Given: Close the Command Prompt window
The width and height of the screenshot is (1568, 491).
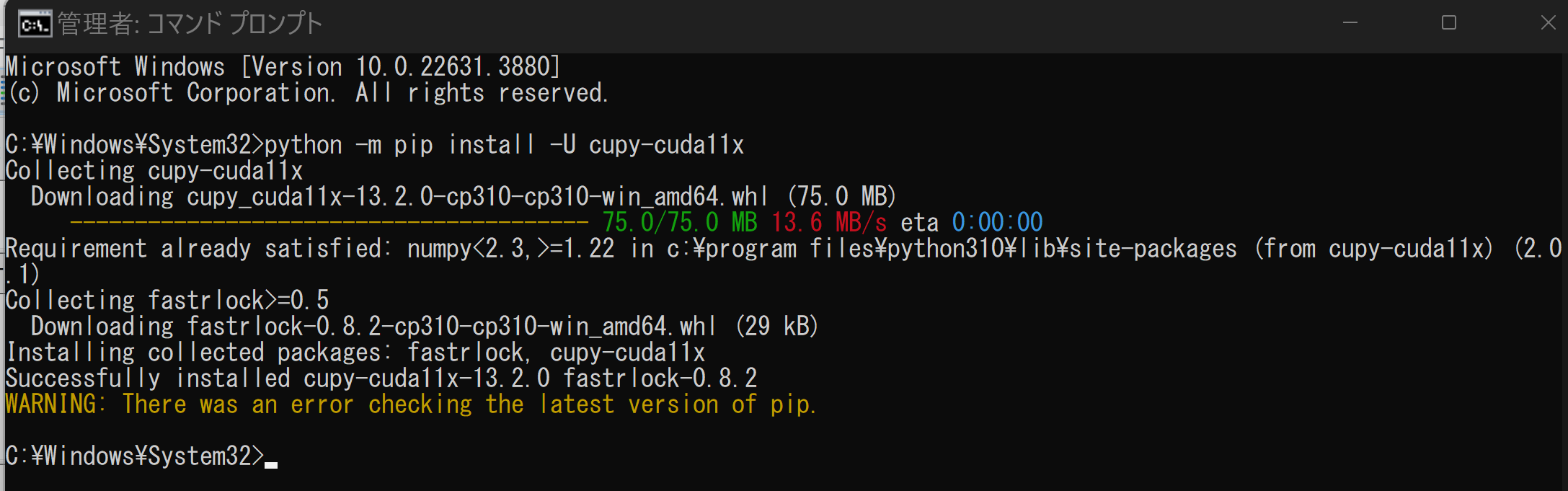Looking at the screenshot, I should tap(1547, 23).
